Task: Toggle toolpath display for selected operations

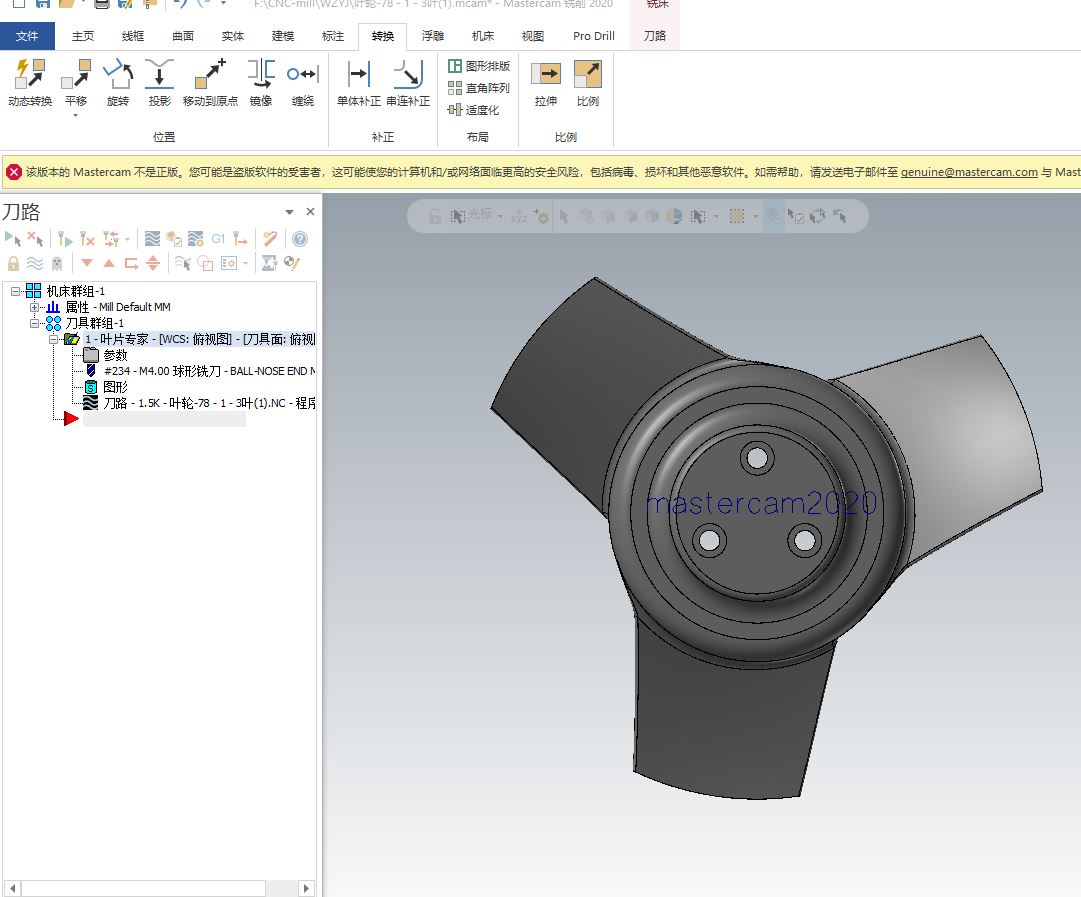Action: pos(34,263)
